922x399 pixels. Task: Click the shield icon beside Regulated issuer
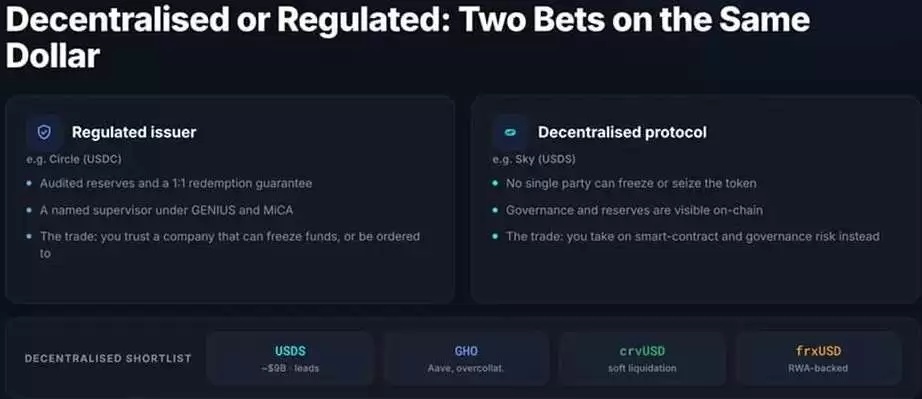point(44,132)
